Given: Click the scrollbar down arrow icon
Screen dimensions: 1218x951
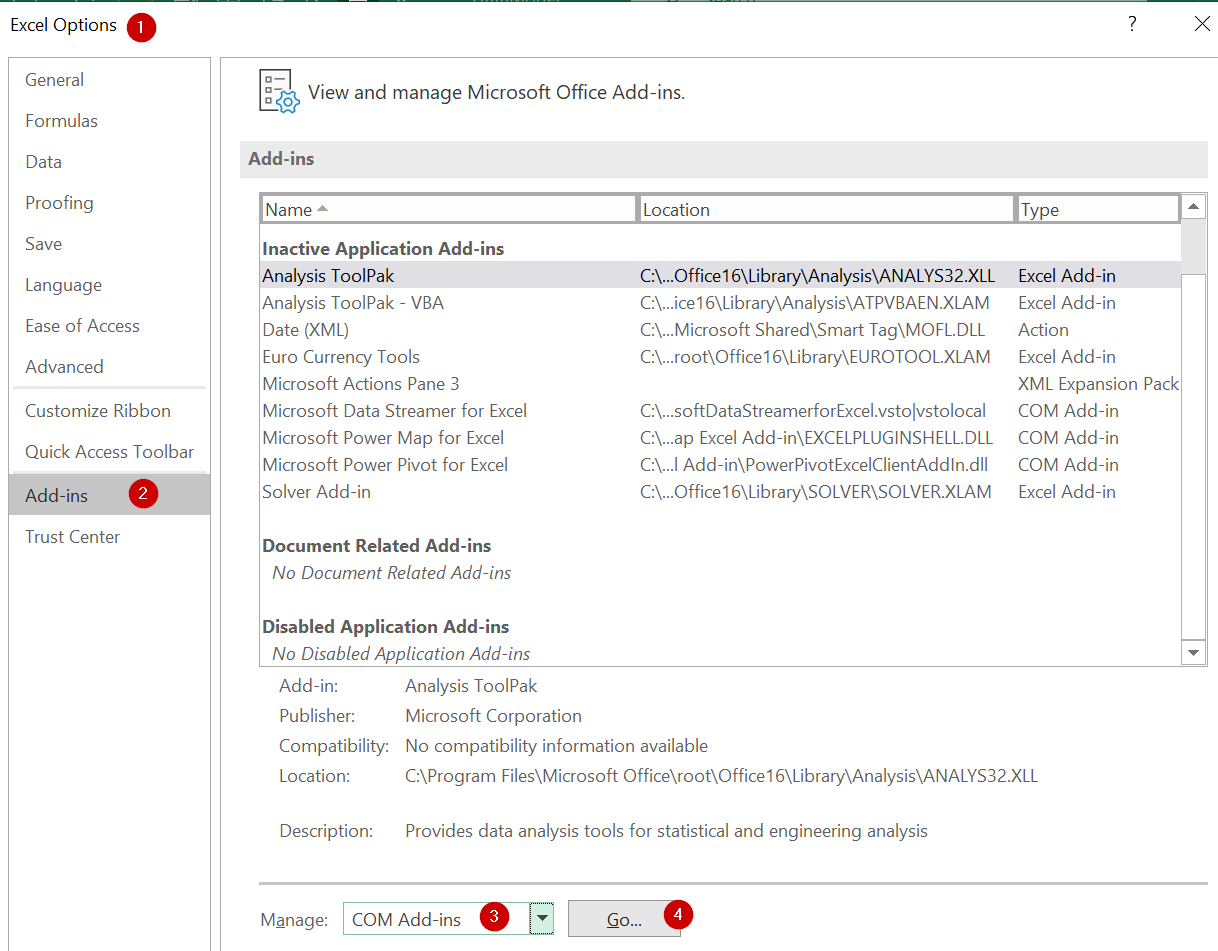Looking at the screenshot, I should pos(1193,652).
